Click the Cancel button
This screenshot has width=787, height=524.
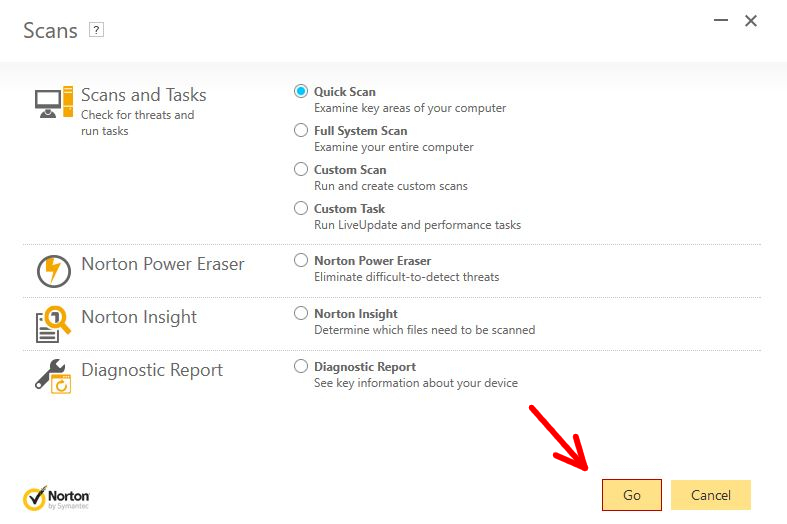711,495
